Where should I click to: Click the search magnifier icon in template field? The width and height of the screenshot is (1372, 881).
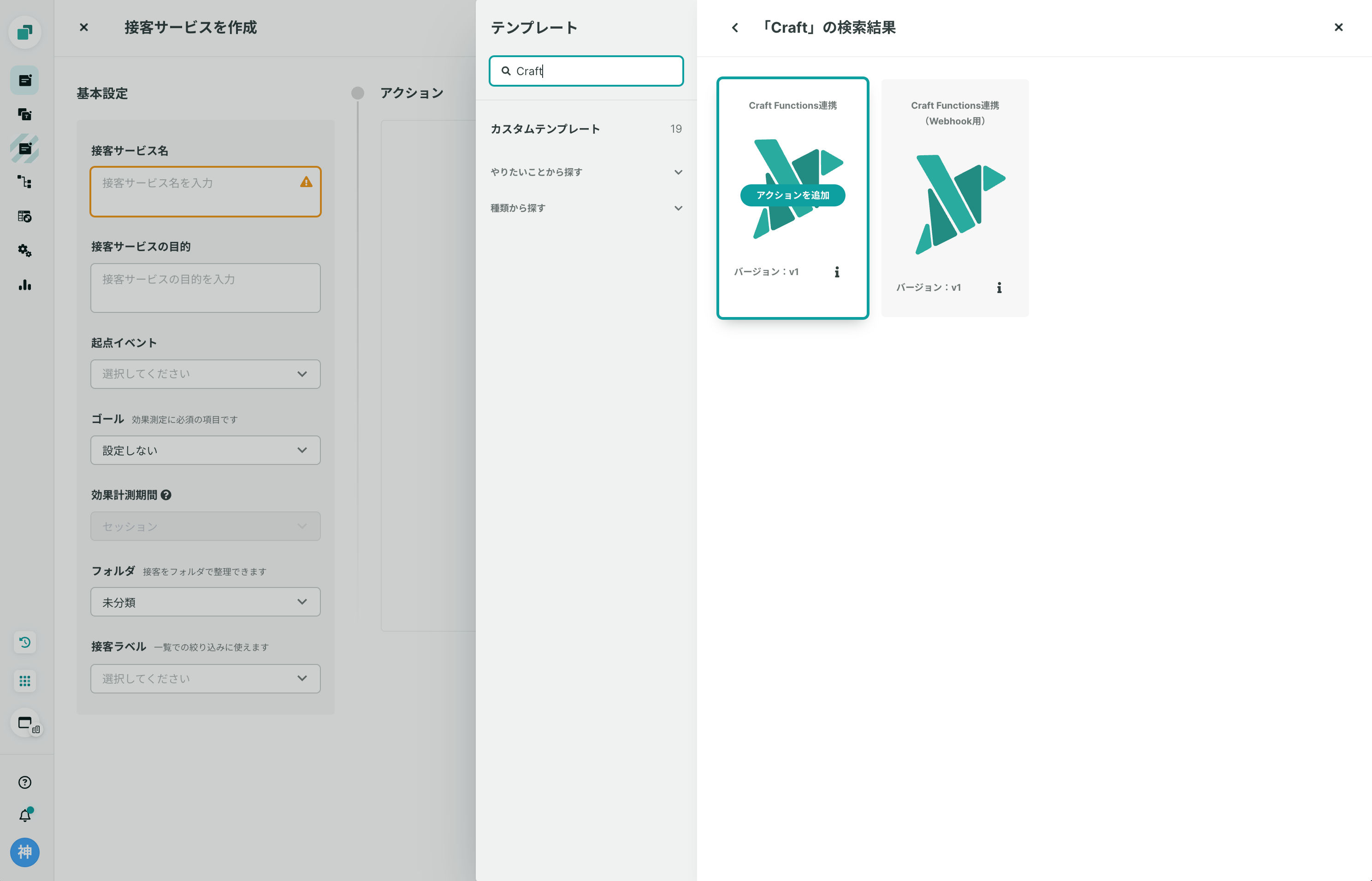[x=506, y=71]
